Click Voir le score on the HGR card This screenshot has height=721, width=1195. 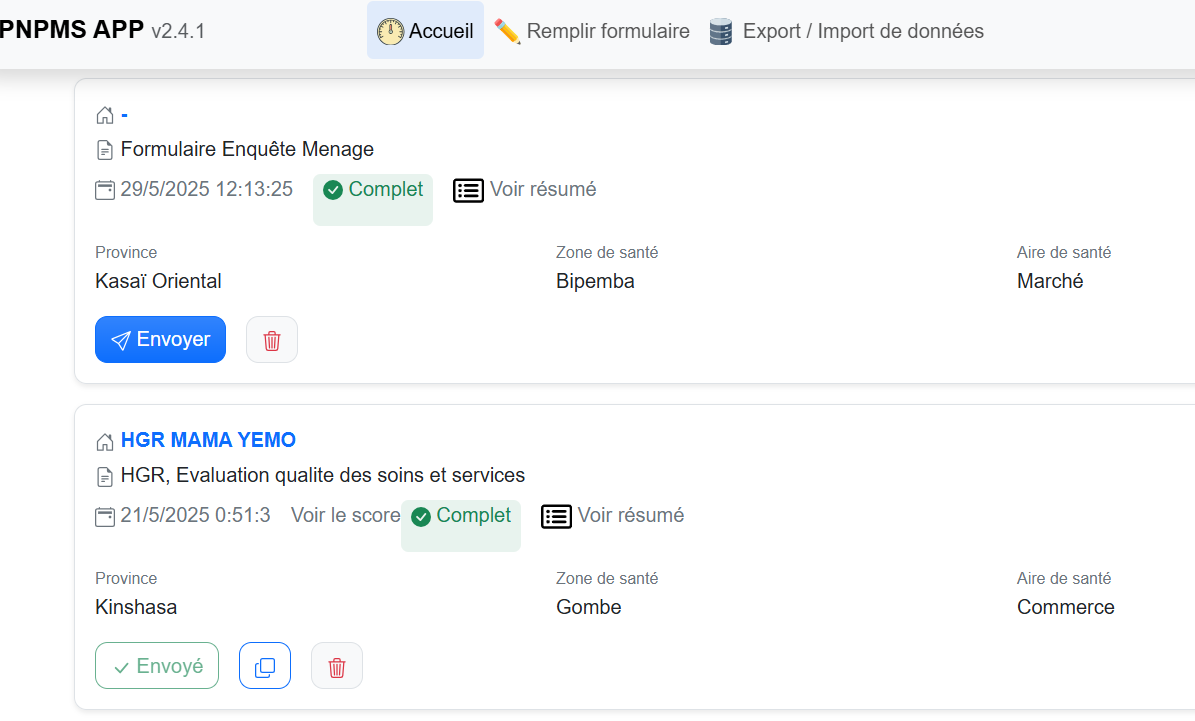click(344, 515)
